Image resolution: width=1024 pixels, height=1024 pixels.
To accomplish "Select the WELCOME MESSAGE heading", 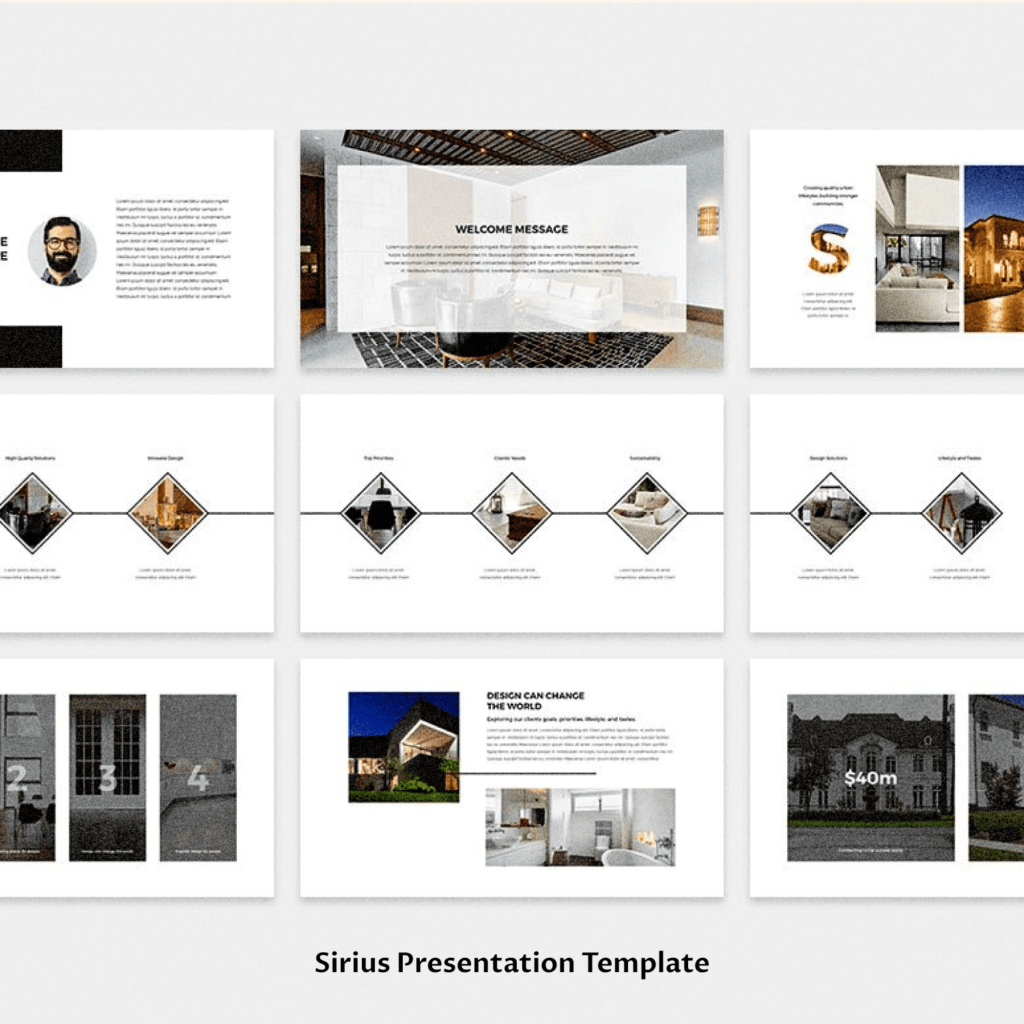I will [x=511, y=227].
